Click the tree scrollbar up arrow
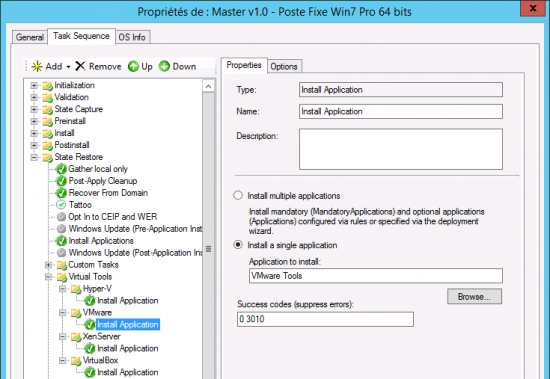This screenshot has width=550, height=379. [x=208, y=86]
